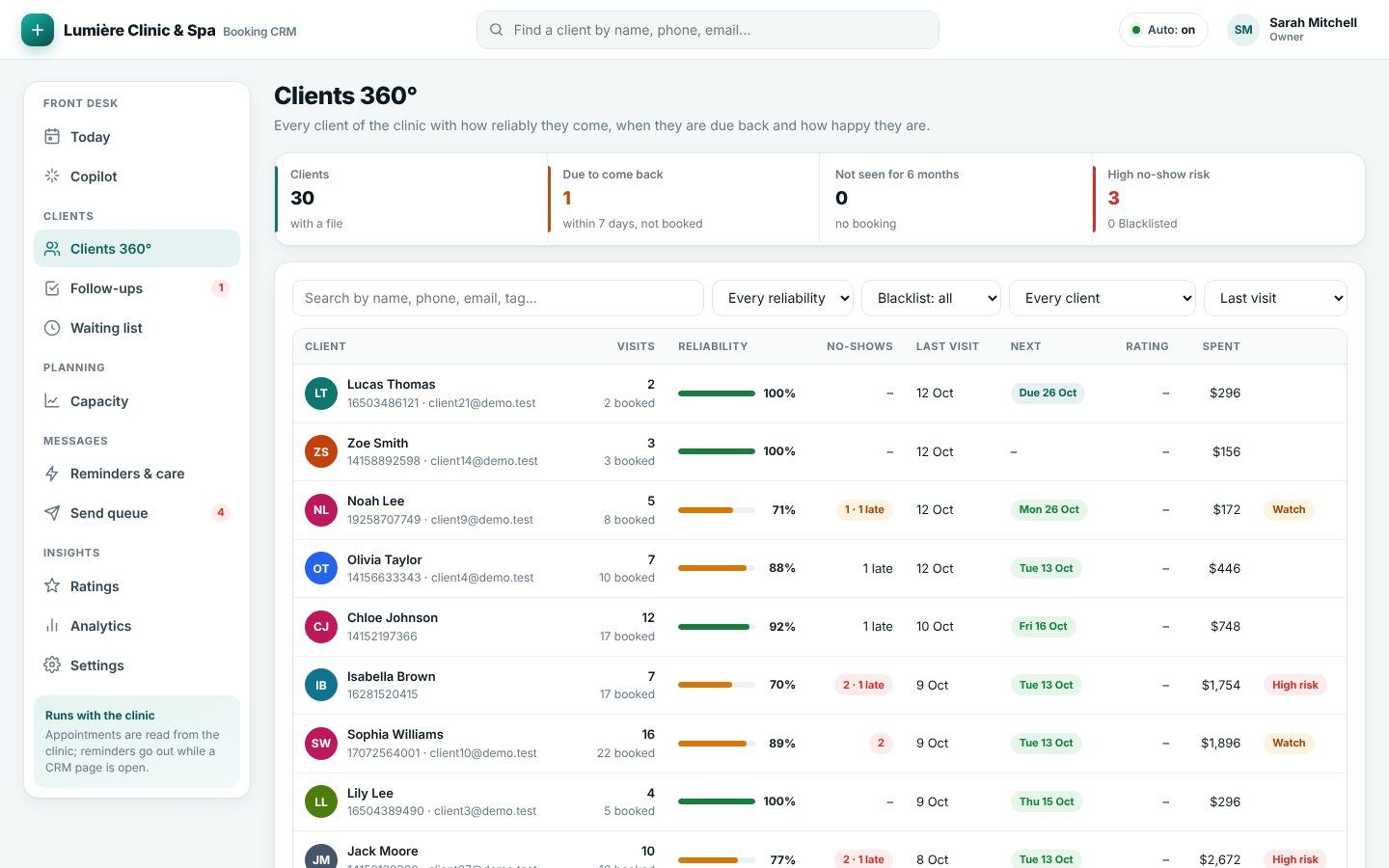The height and width of the screenshot is (868, 1389).
Task: Click the SM user avatar
Action: (1243, 30)
